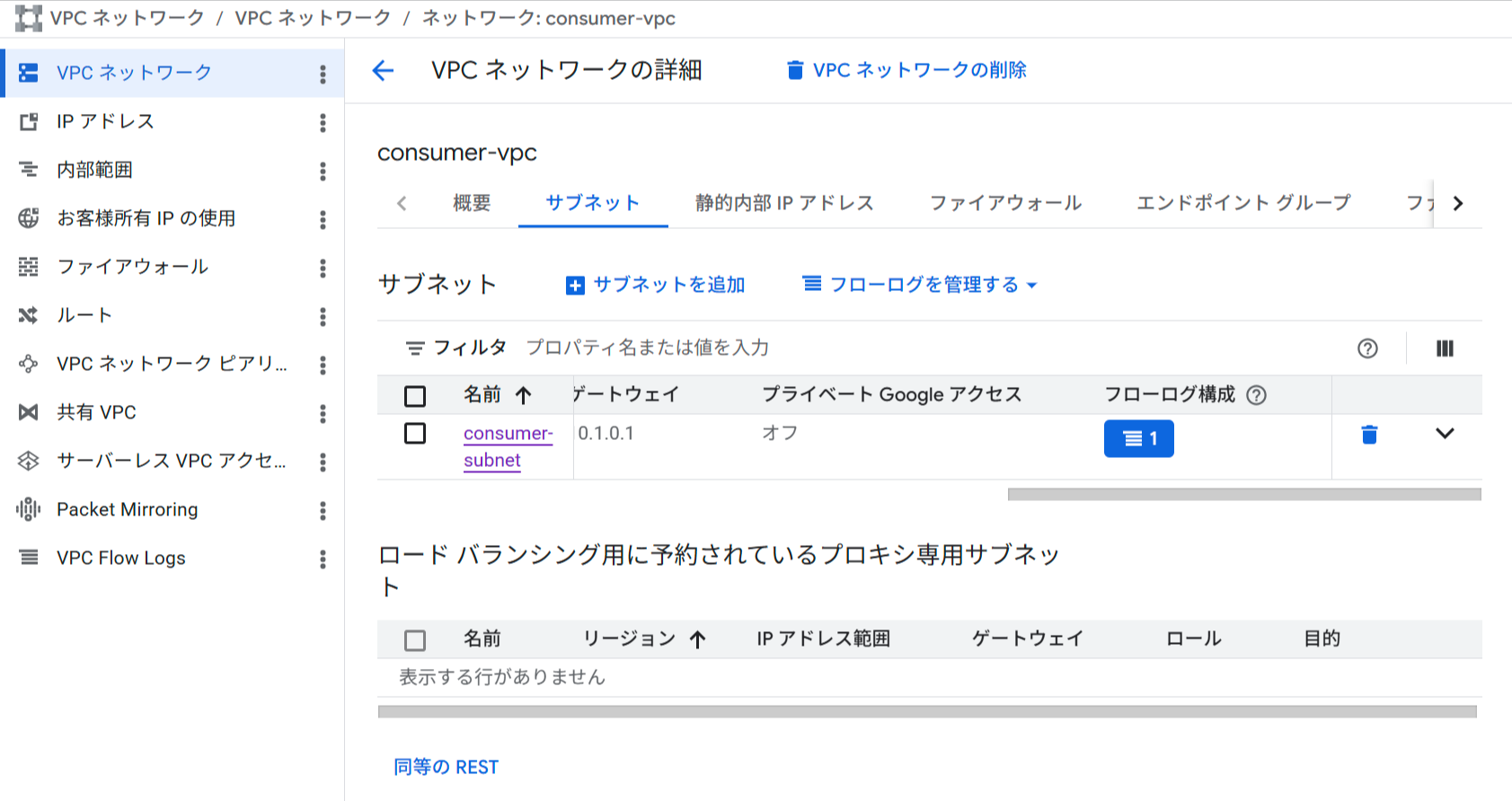Open consumer-subnet link

[508, 446]
